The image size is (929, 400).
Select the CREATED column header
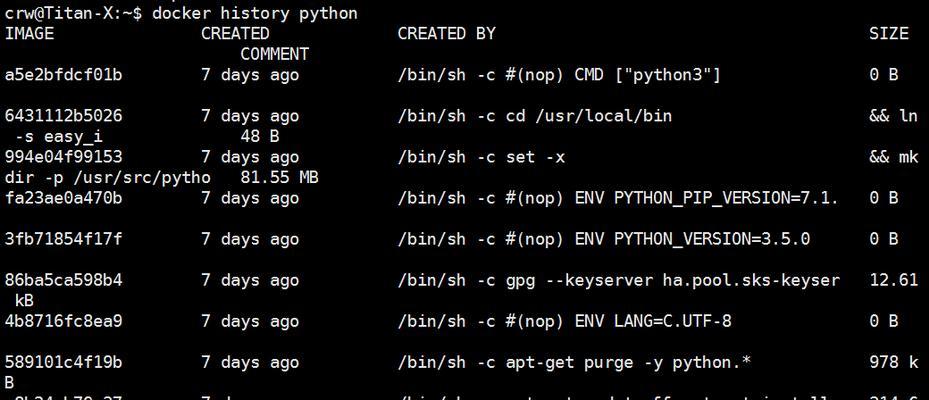click(x=235, y=34)
